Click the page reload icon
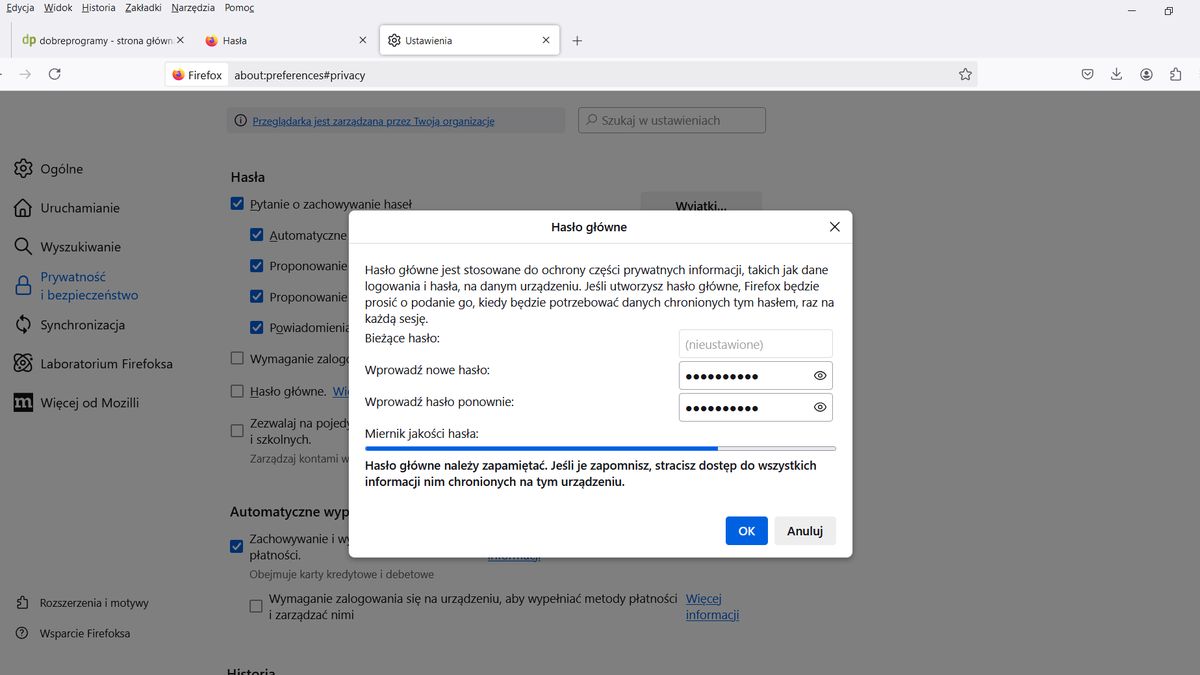 pyautogui.click(x=55, y=74)
